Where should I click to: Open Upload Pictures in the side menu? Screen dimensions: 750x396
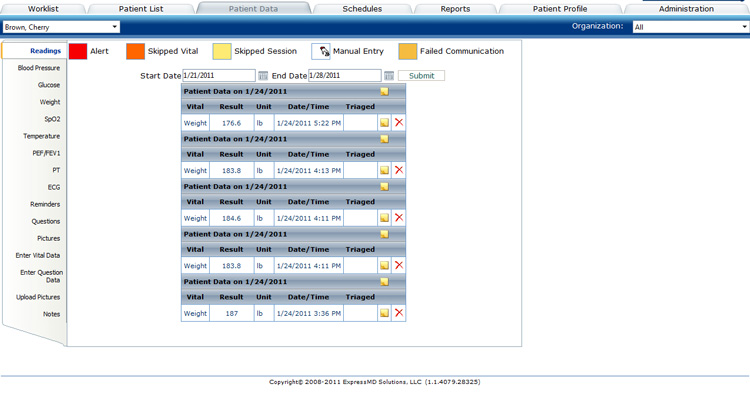[x=38, y=297]
